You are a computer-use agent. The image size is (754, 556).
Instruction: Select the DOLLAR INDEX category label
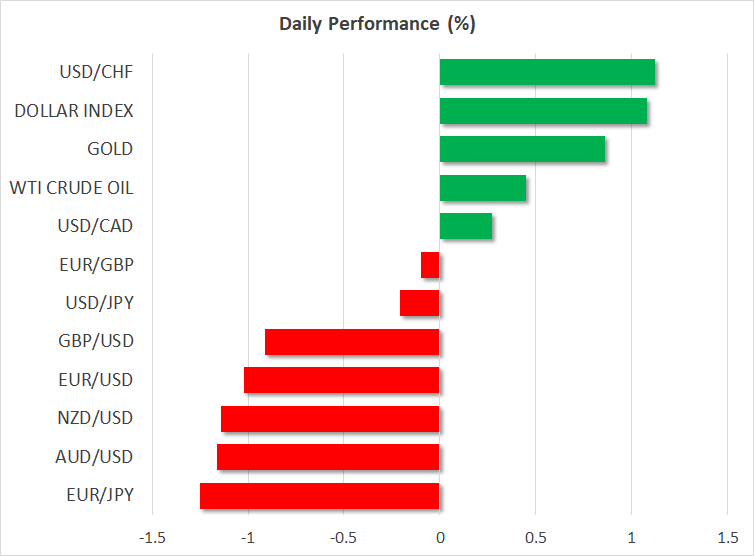coord(74,111)
